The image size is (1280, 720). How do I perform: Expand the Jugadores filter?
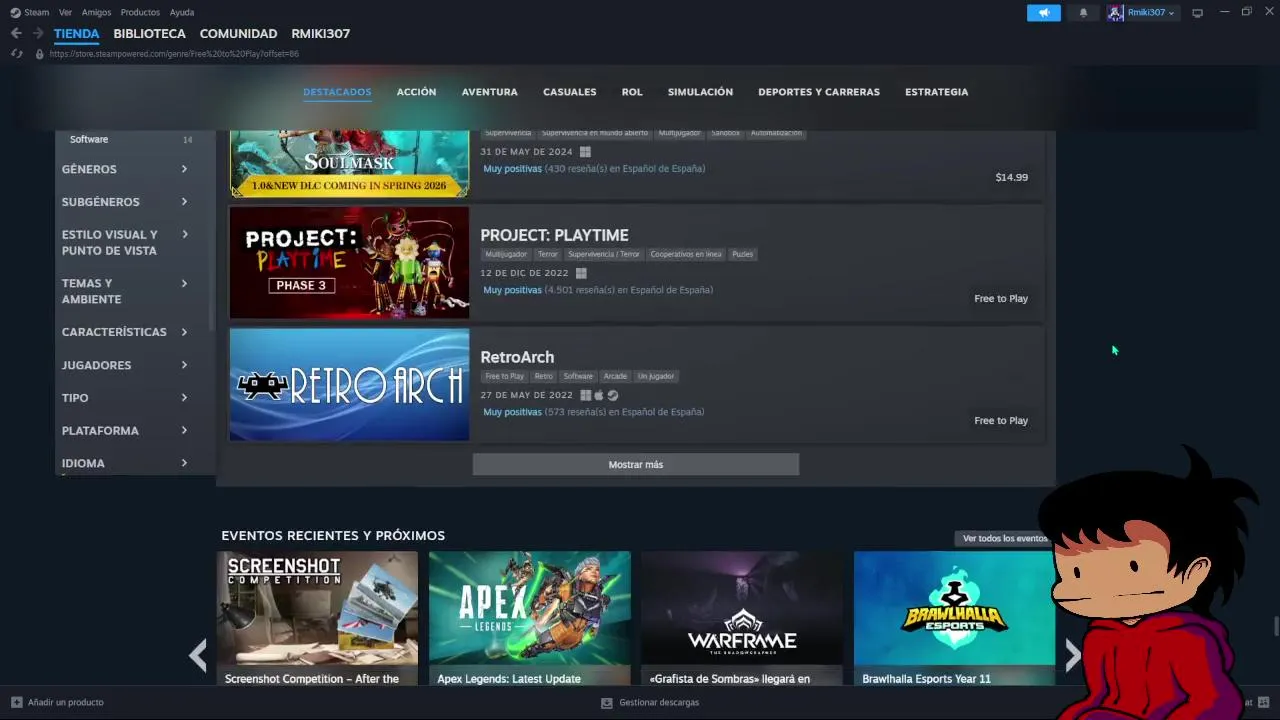coord(125,365)
